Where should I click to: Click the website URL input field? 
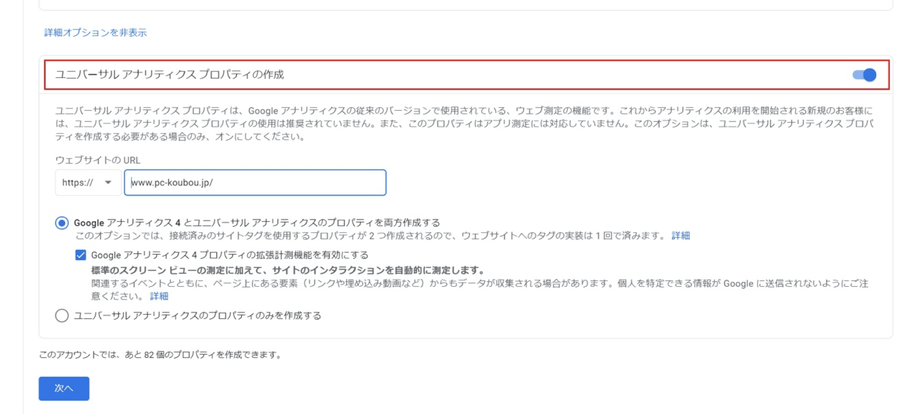[255, 183]
